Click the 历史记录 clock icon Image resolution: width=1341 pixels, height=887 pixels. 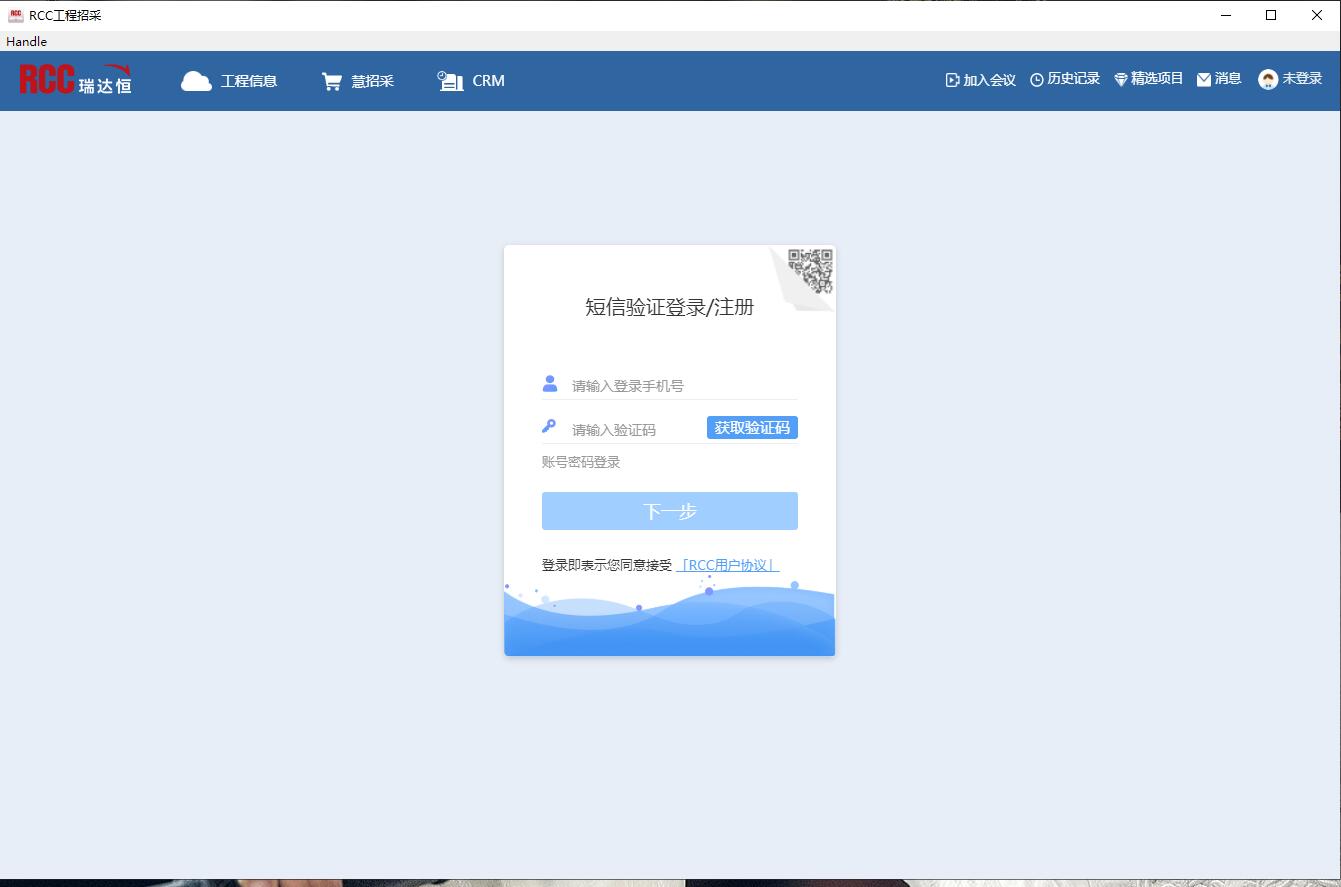click(1037, 80)
